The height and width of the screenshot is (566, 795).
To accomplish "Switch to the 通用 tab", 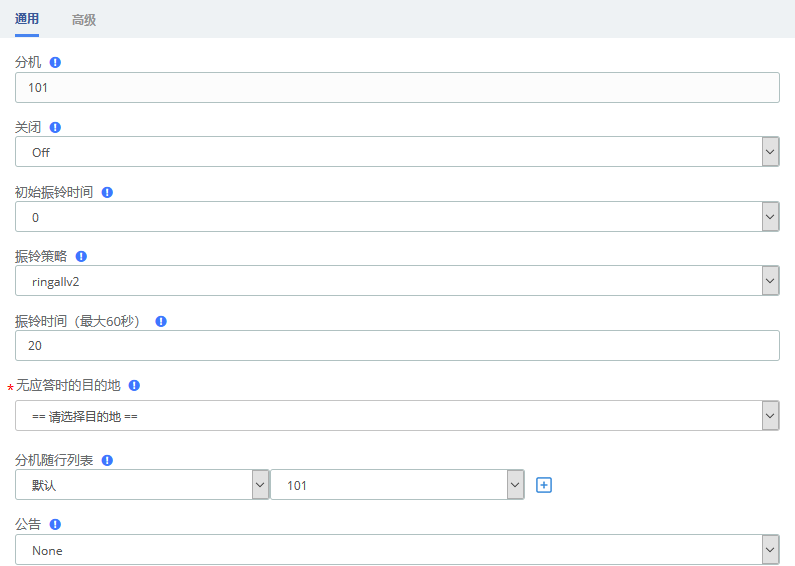I will [x=27, y=19].
